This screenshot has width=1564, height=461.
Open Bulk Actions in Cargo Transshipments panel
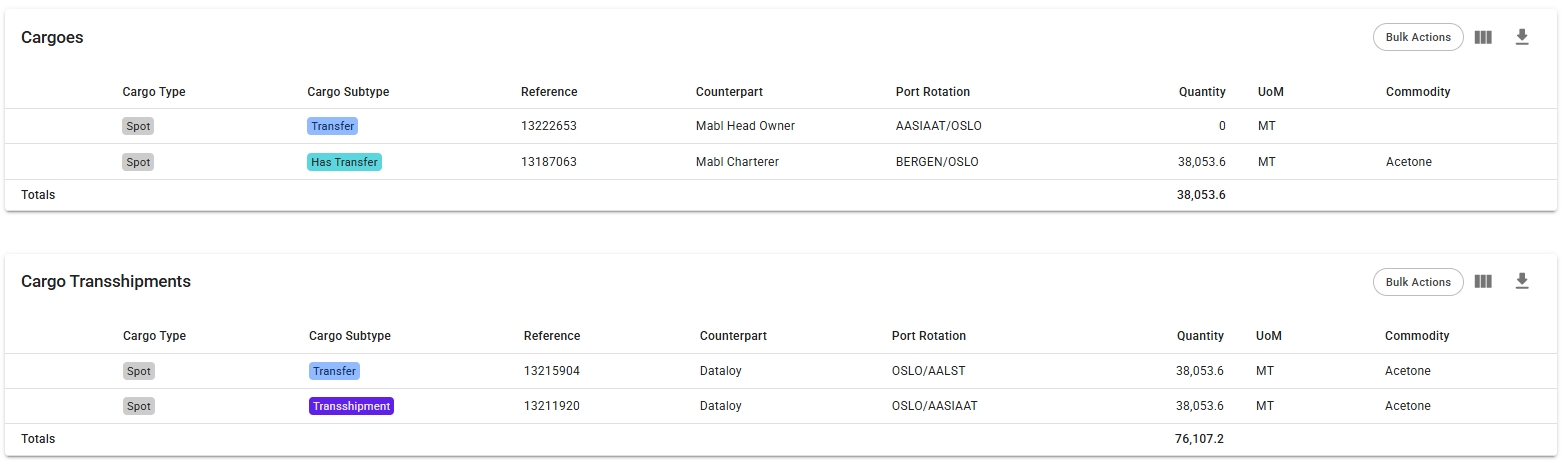coord(1417,282)
